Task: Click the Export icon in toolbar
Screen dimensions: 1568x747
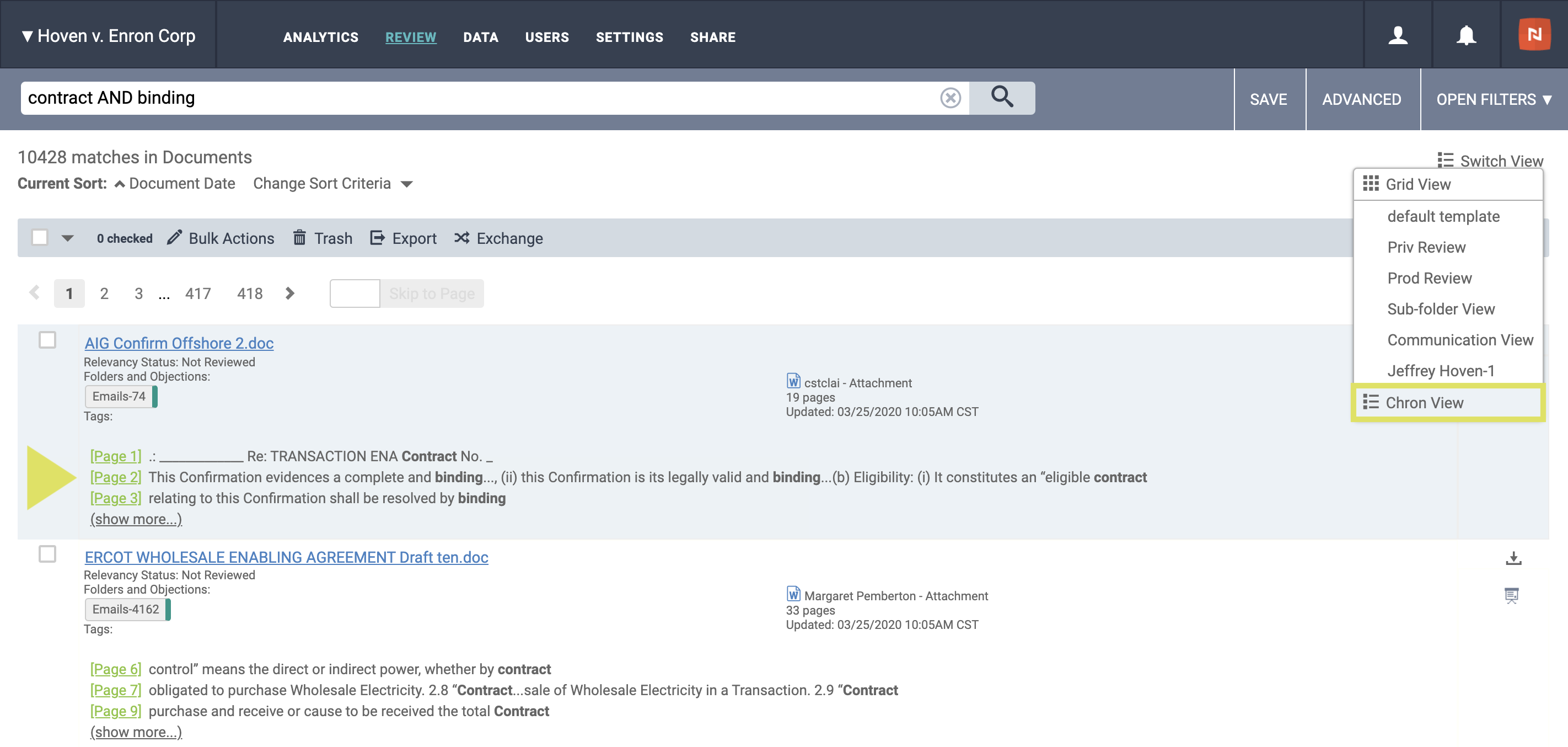Action: tap(378, 238)
